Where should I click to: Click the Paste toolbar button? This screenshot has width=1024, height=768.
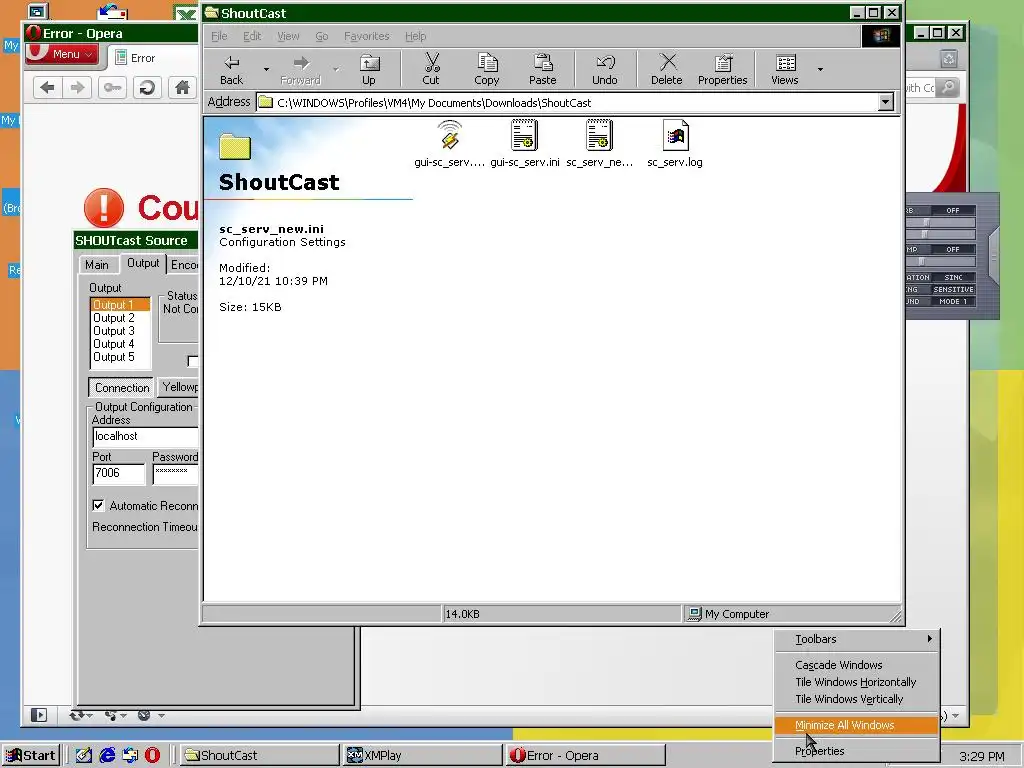(542, 70)
